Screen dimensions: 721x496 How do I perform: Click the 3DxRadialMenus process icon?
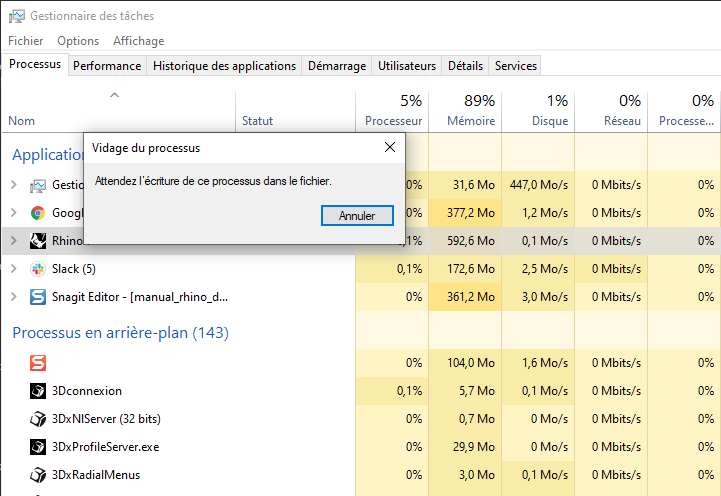point(38,475)
